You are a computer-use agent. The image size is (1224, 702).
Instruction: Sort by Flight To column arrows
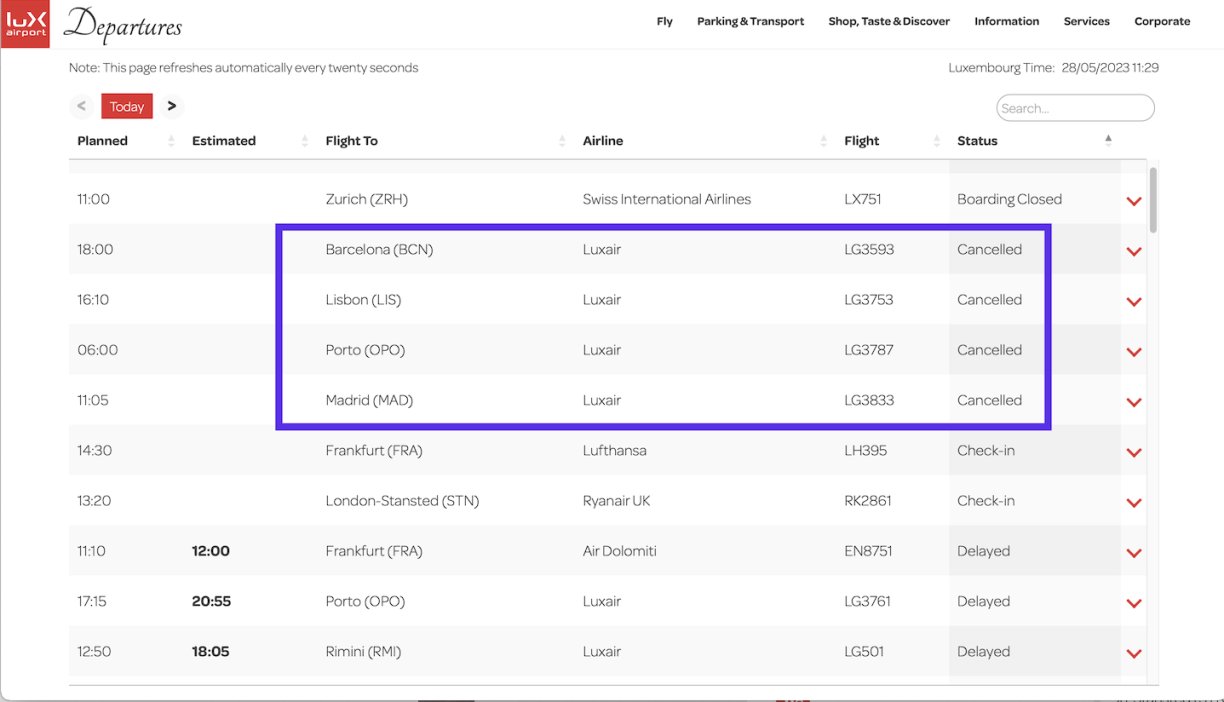tap(562, 141)
